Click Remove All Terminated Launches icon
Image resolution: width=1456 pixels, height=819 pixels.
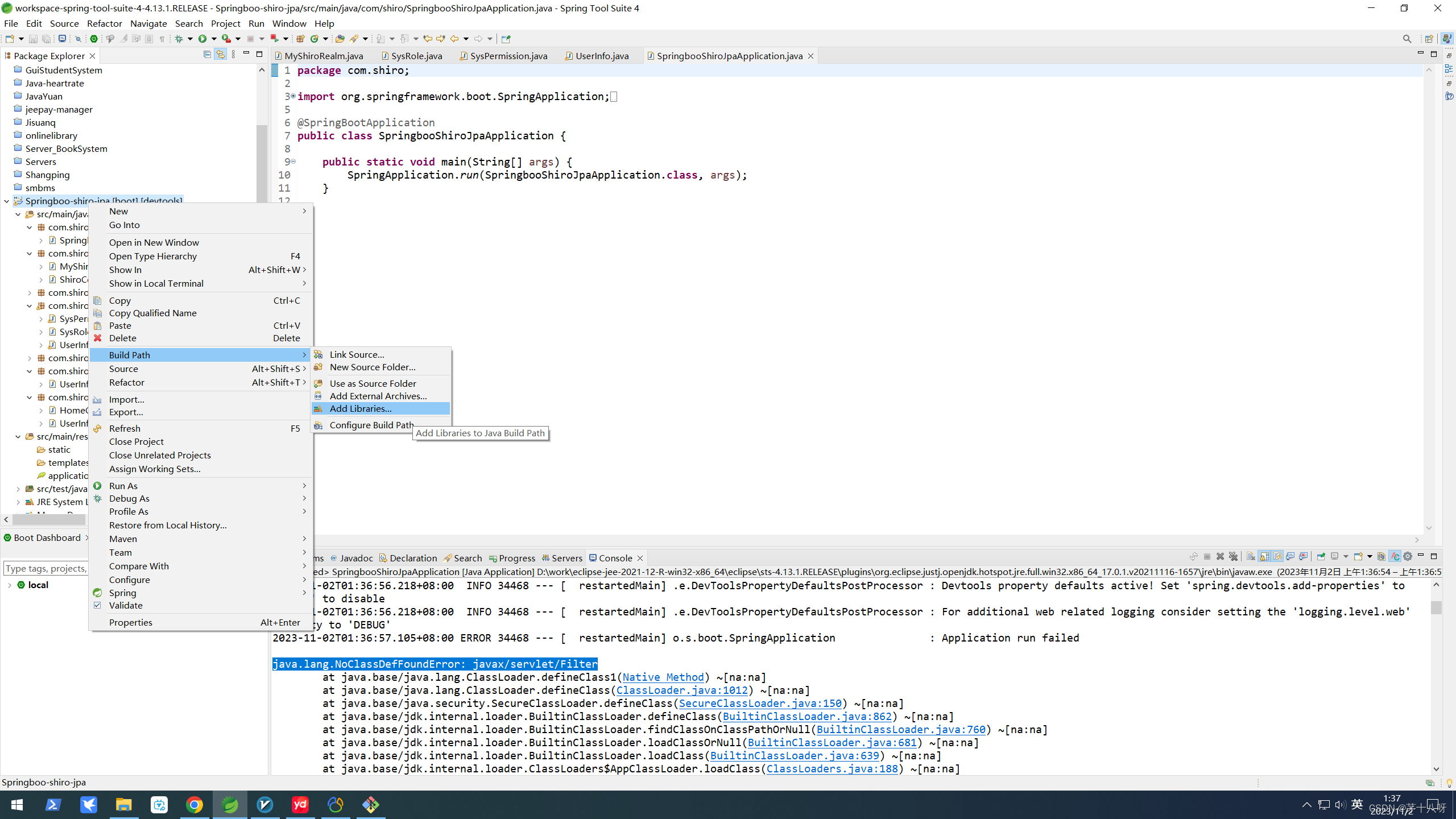coord(1233,556)
